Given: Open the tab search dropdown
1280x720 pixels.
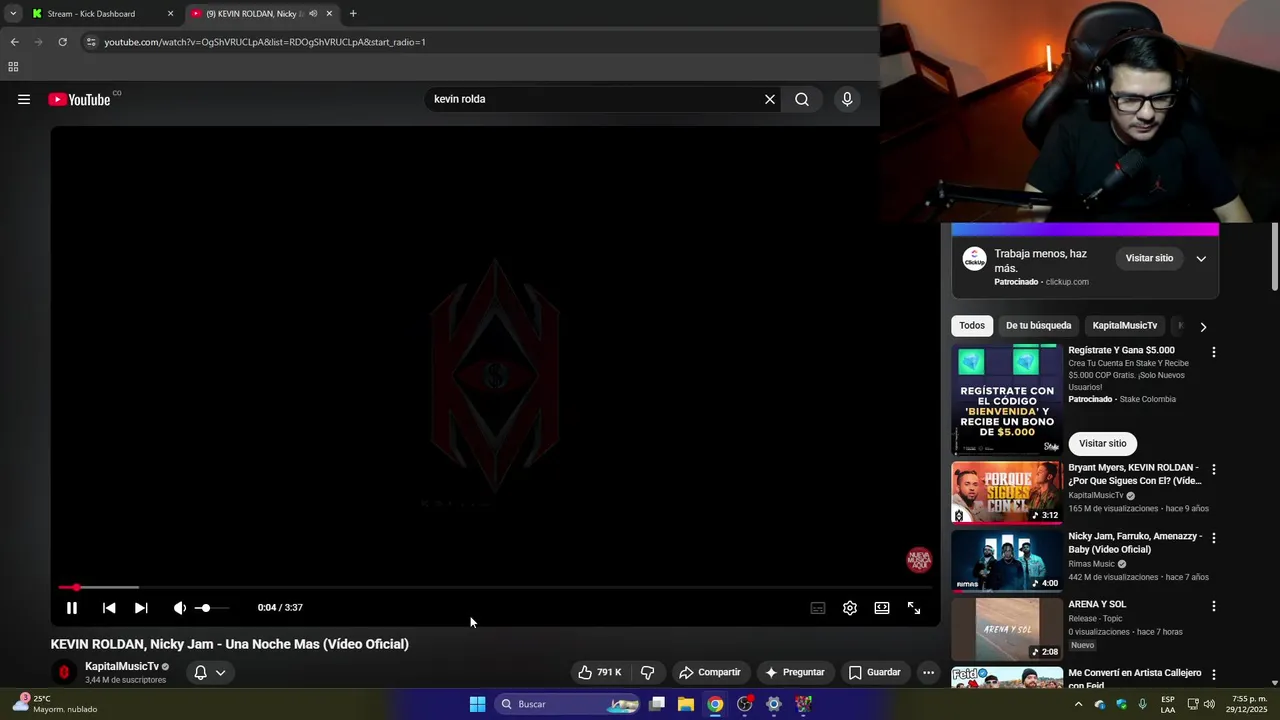Looking at the screenshot, I should click(12, 14).
